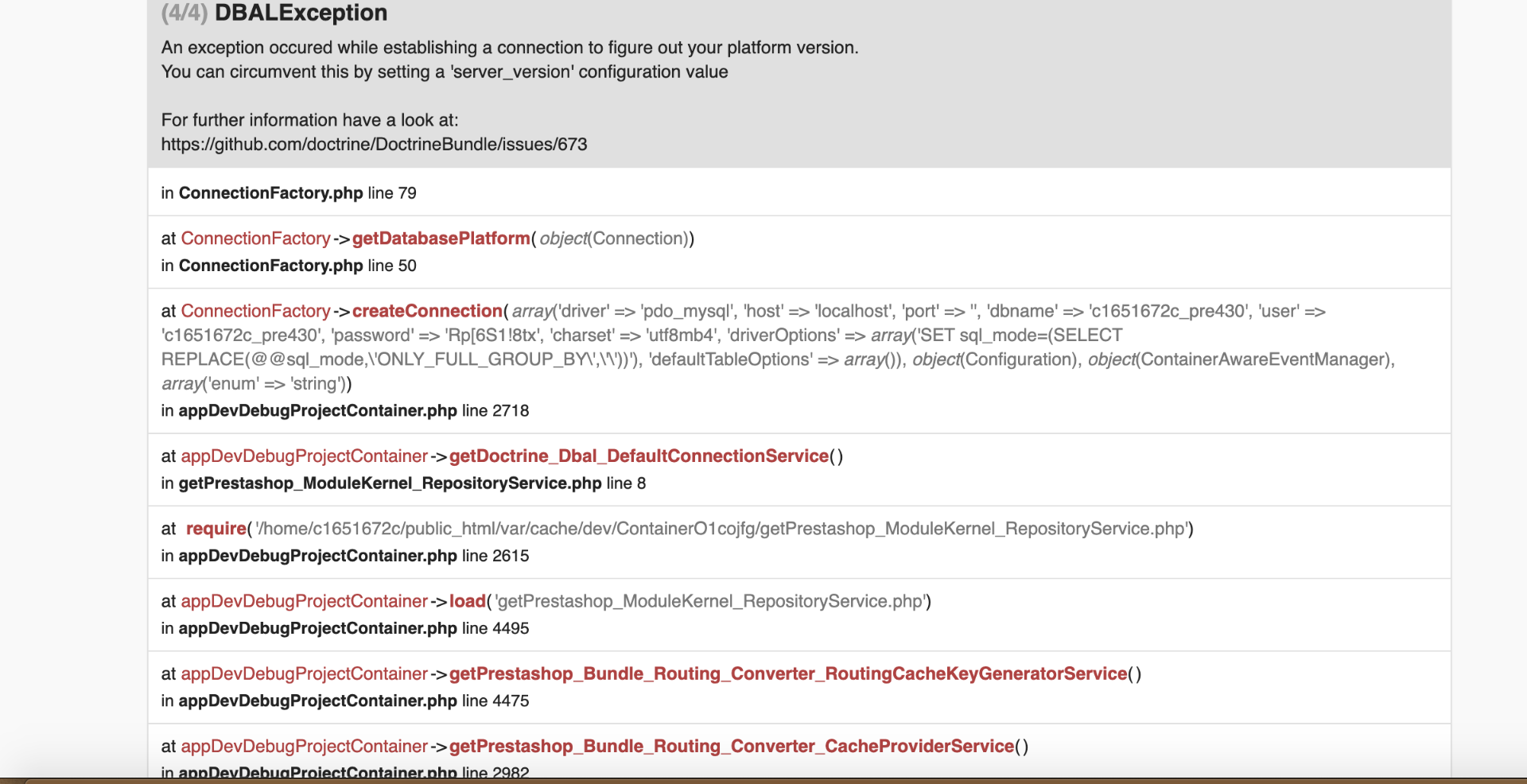This screenshot has width=1527, height=784.
Task: Click the getDatabasePlatform method link
Action: [441, 239]
